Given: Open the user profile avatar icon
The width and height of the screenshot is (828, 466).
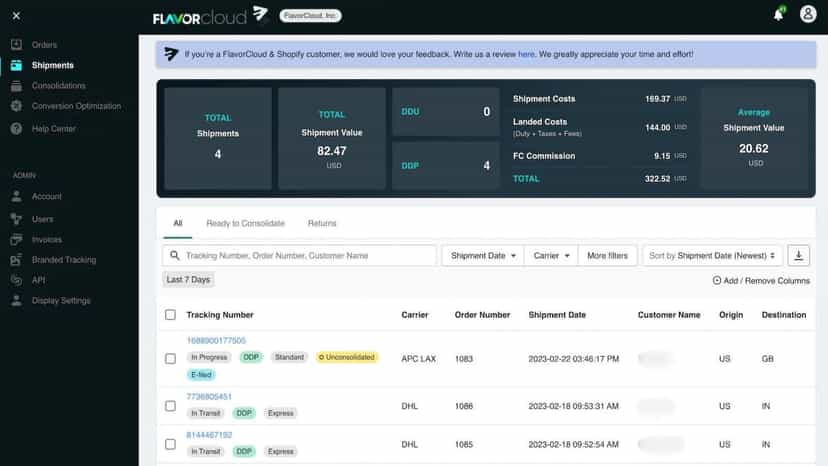Looking at the screenshot, I should (x=807, y=14).
